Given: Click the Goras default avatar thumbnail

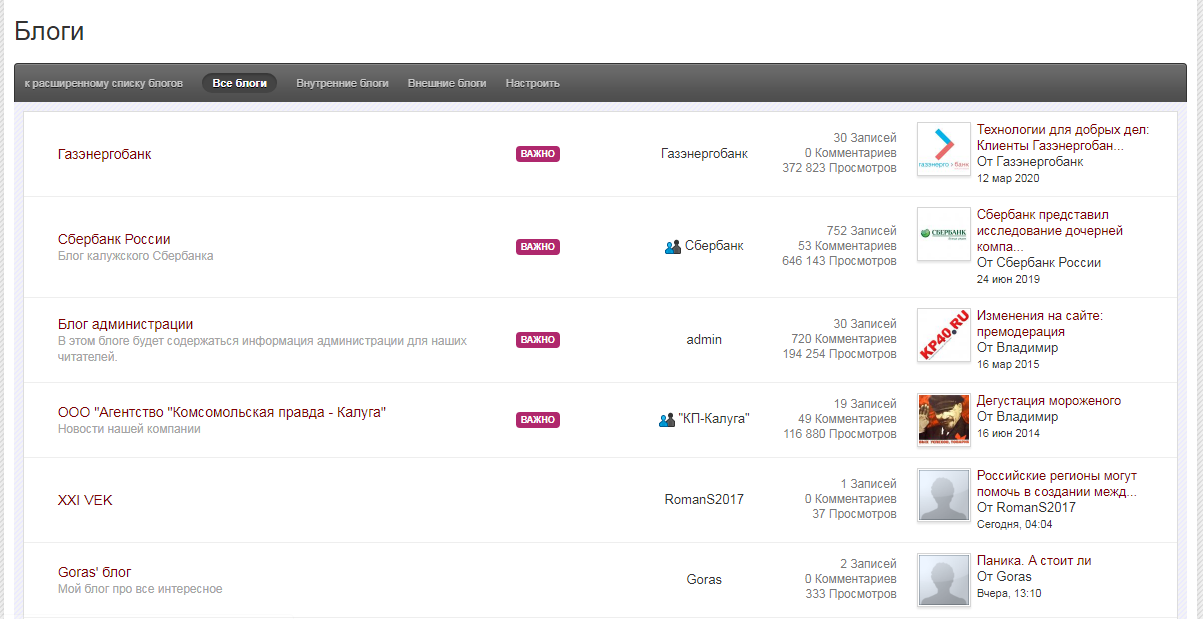Looking at the screenshot, I should coord(944,580).
